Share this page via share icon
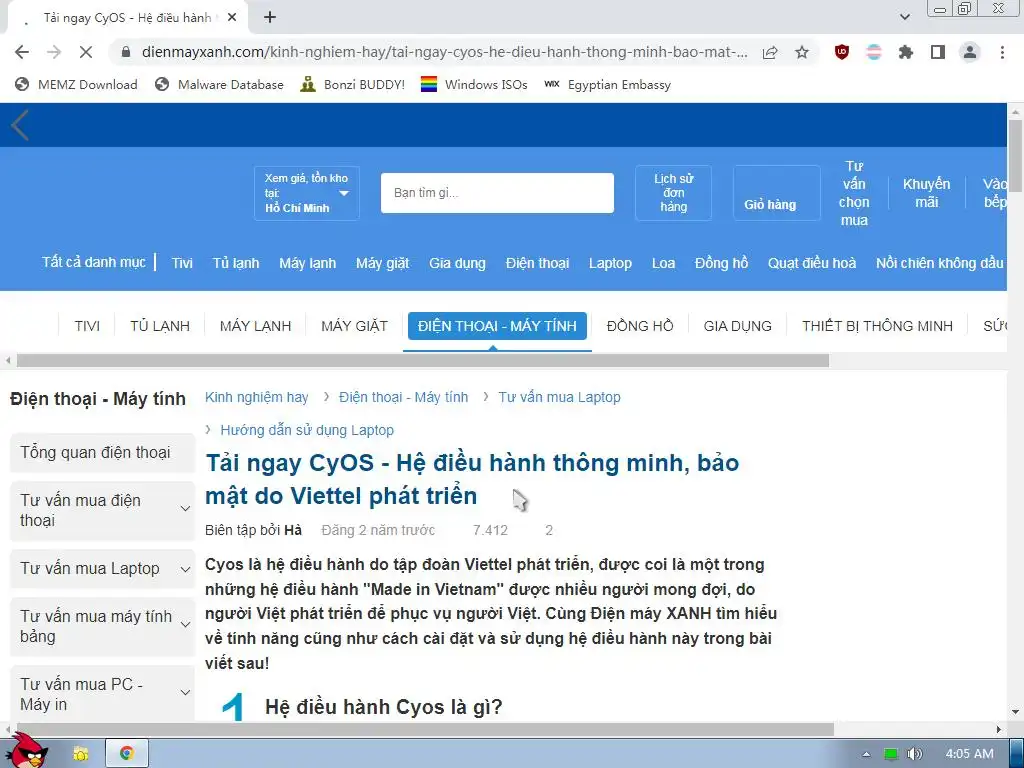Screen dimensions: 1024x768 click(770, 52)
